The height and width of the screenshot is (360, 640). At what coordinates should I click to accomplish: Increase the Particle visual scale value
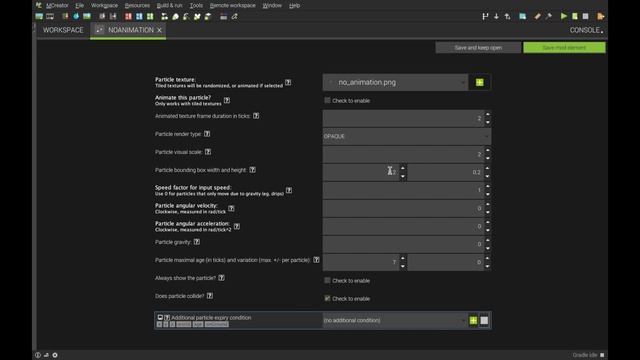(488, 150)
